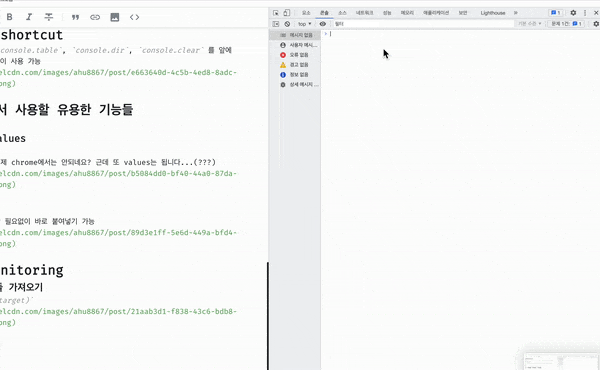
Task: Switch to the 성능 (Performance) tab
Action: click(x=387, y=13)
